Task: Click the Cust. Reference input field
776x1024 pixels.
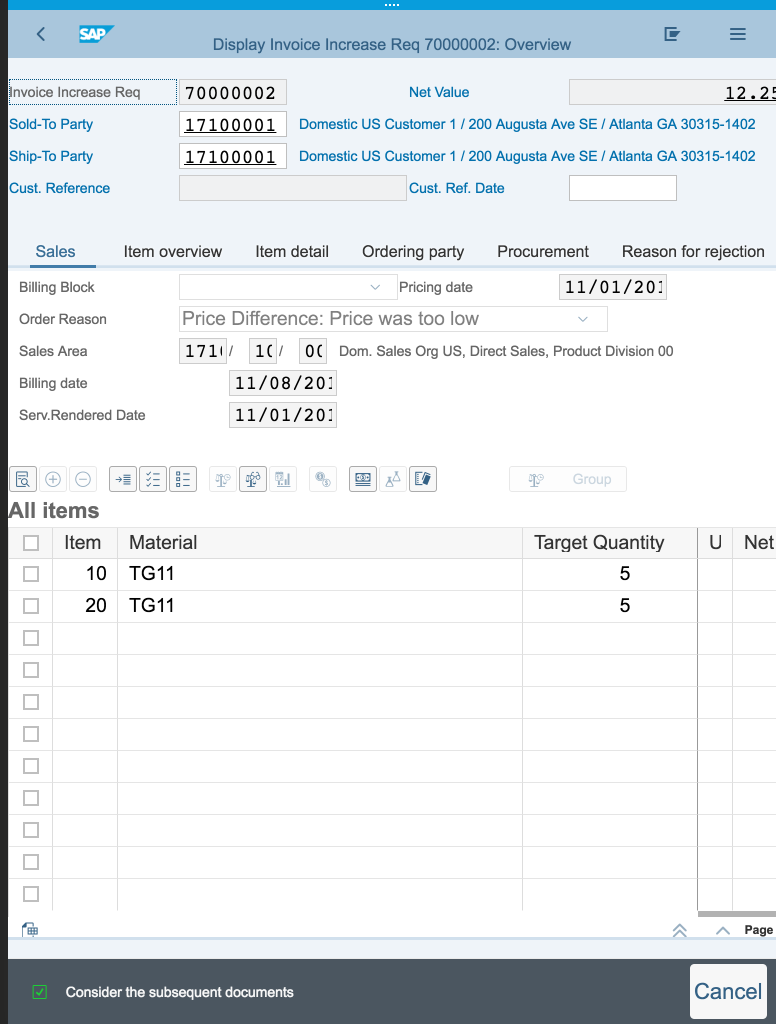Action: point(293,188)
